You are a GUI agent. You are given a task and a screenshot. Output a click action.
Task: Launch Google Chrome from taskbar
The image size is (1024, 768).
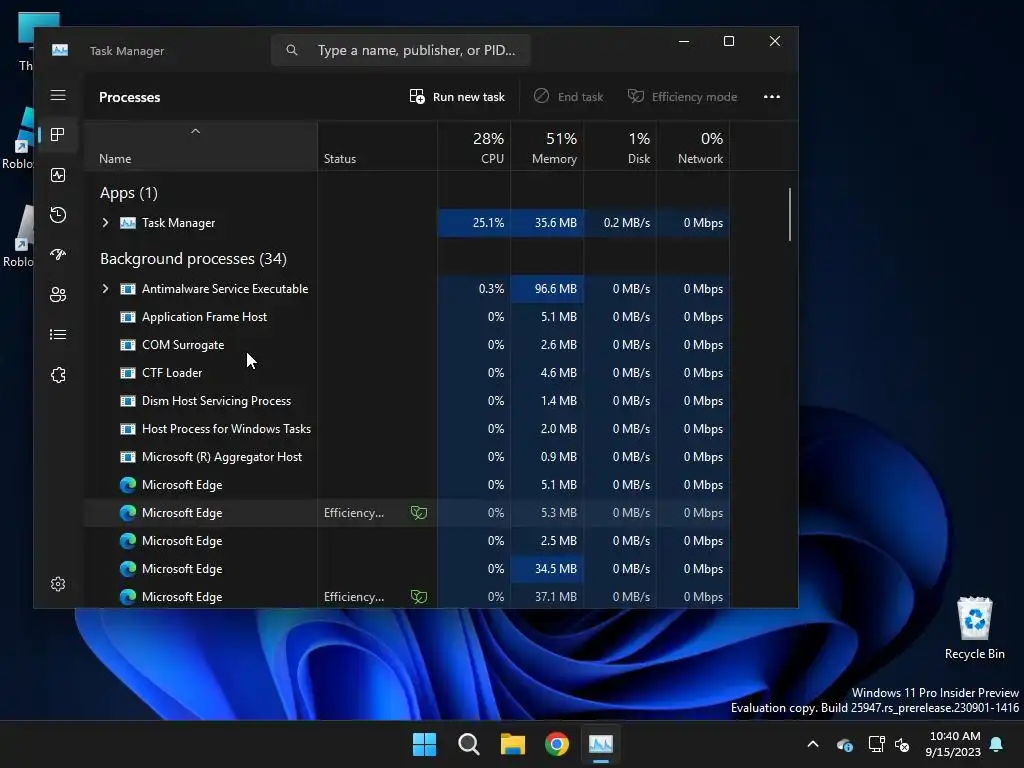click(557, 744)
